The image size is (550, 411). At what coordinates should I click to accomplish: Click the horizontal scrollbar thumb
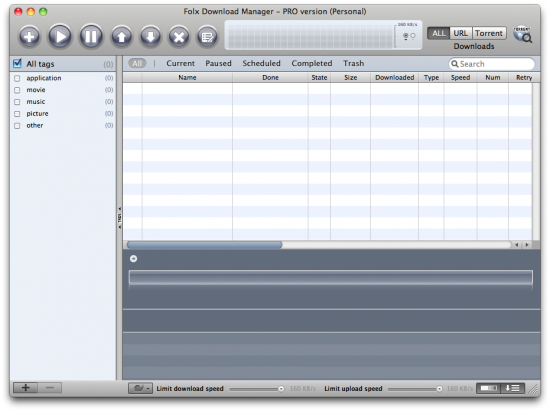(x=204, y=245)
